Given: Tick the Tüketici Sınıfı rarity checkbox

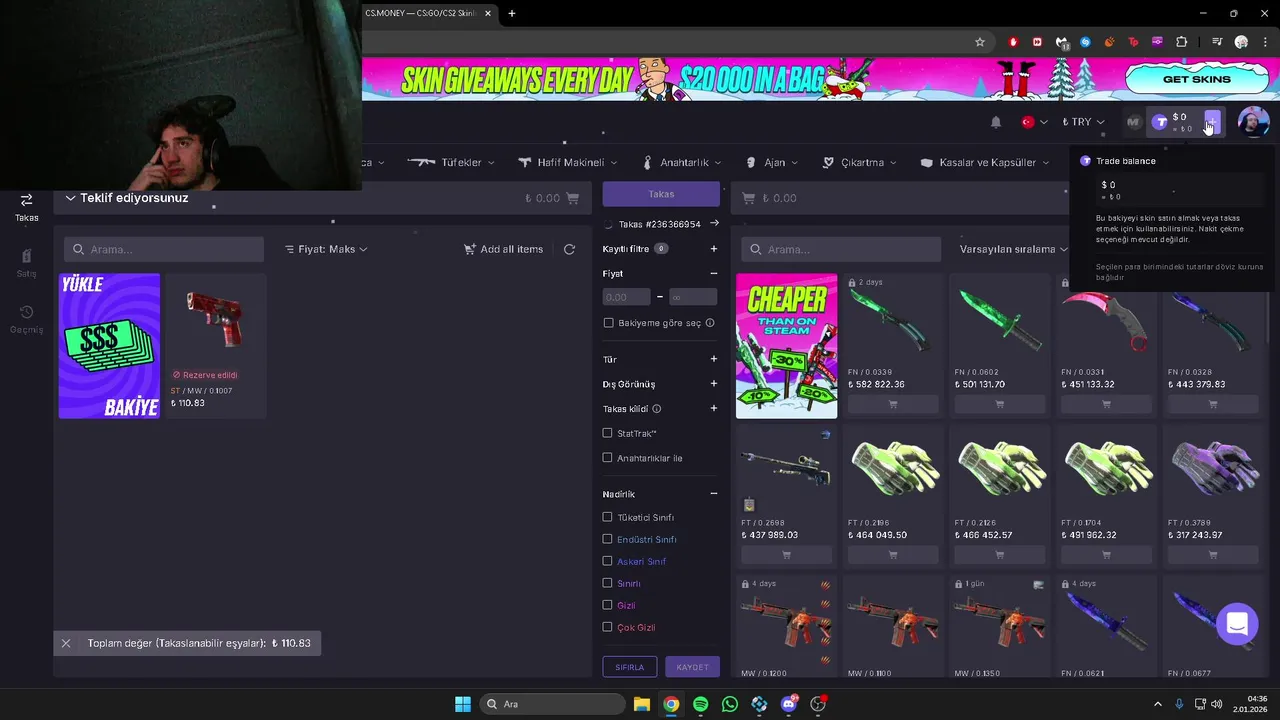Looking at the screenshot, I should 607,517.
